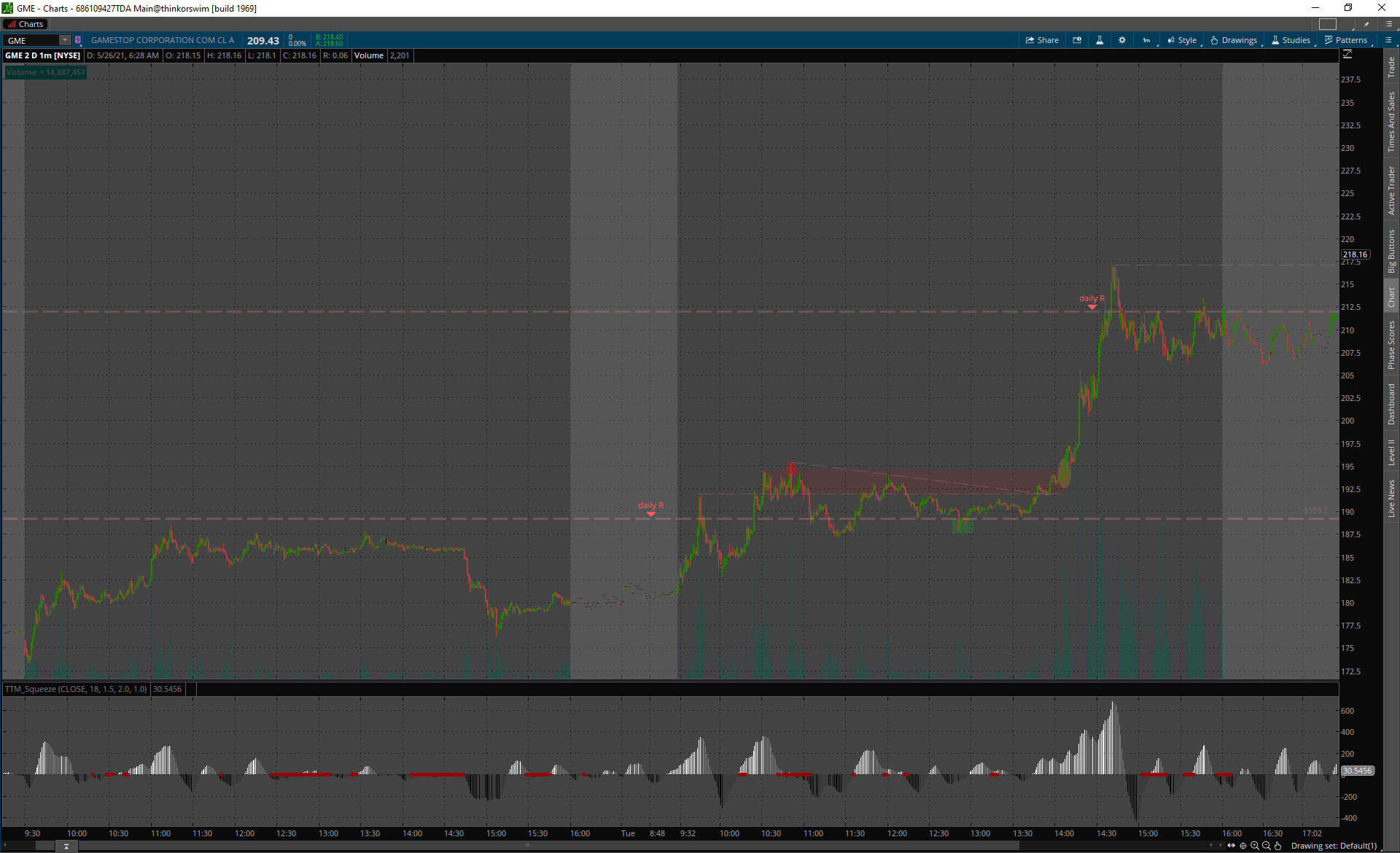
Task: Expand the 1m timeframe dropdown
Action: point(1147,40)
